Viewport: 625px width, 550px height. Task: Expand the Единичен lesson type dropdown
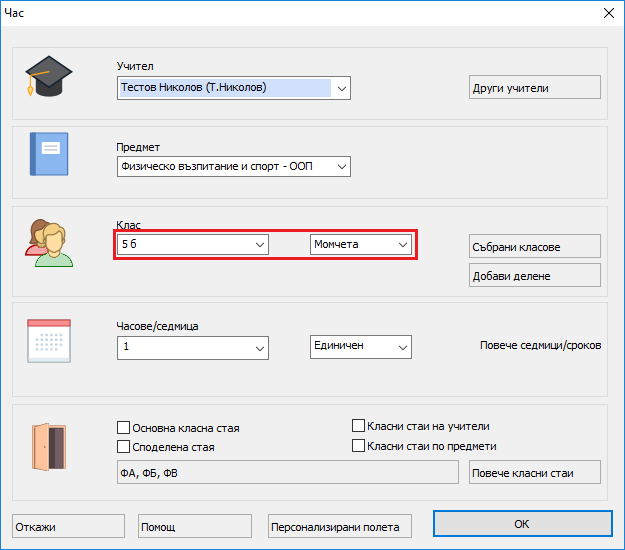[x=403, y=347]
